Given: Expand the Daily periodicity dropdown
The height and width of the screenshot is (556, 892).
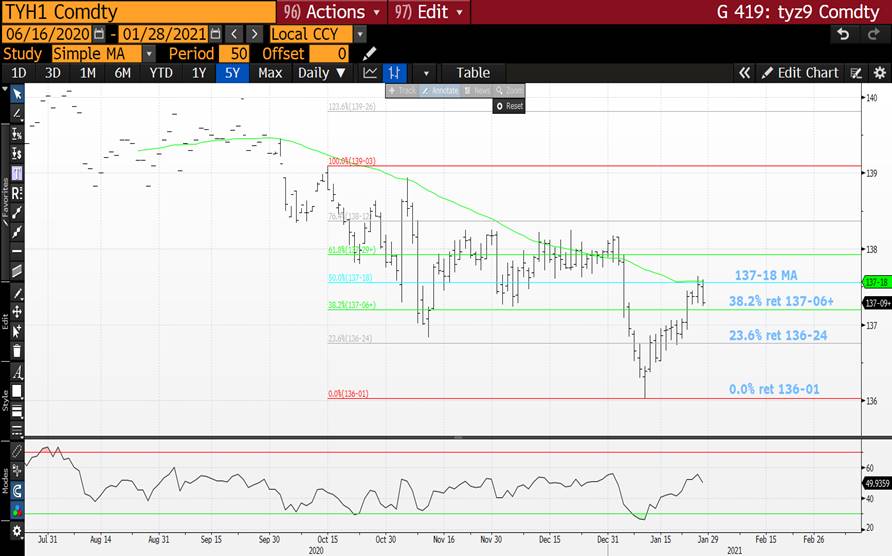Looking at the screenshot, I should pyautogui.click(x=322, y=73).
